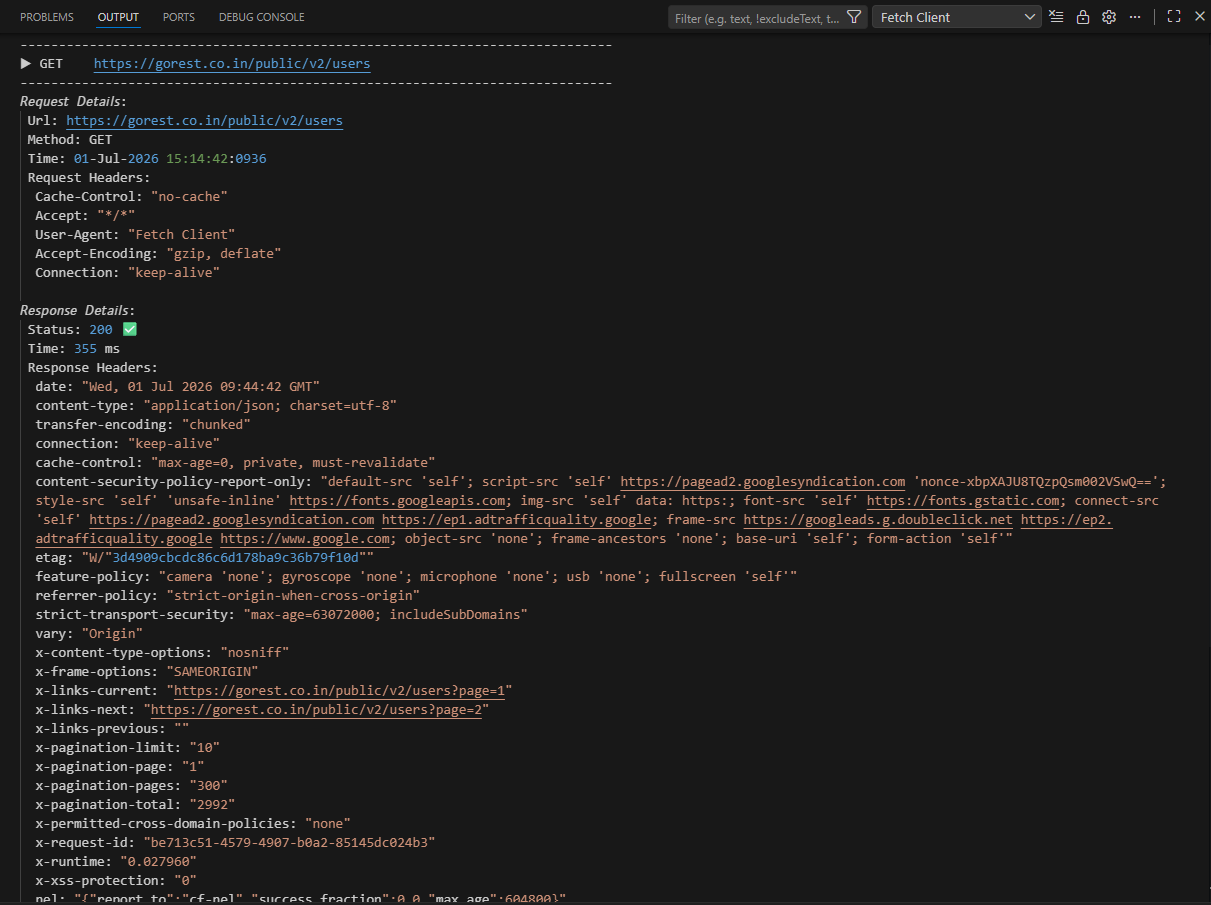Click the vary "Origin" line

tap(89, 634)
